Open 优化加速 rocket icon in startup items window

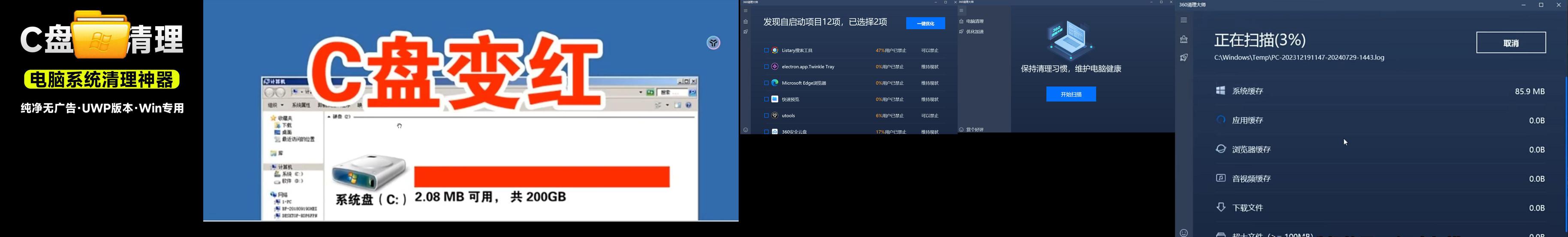(745, 32)
